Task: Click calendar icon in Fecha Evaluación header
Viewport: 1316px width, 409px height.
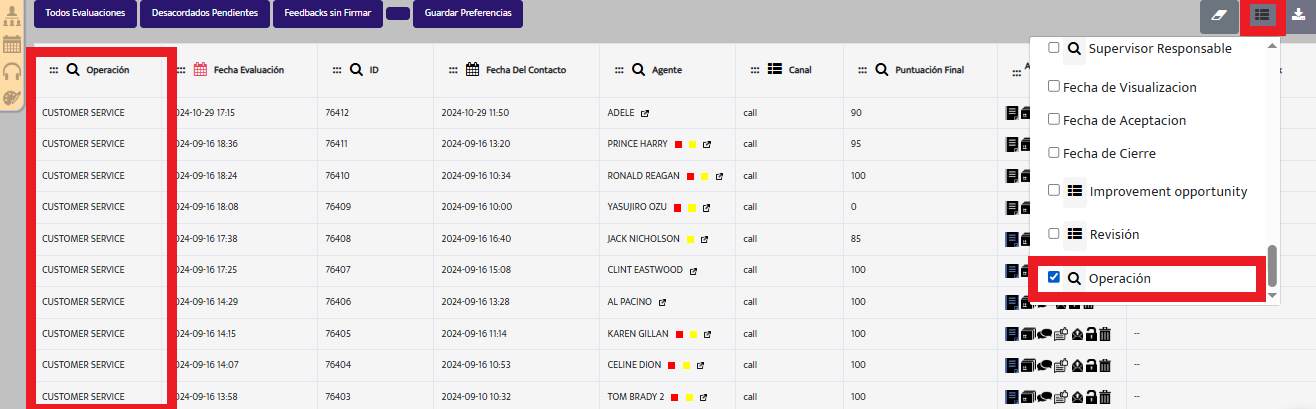Action: (200, 70)
